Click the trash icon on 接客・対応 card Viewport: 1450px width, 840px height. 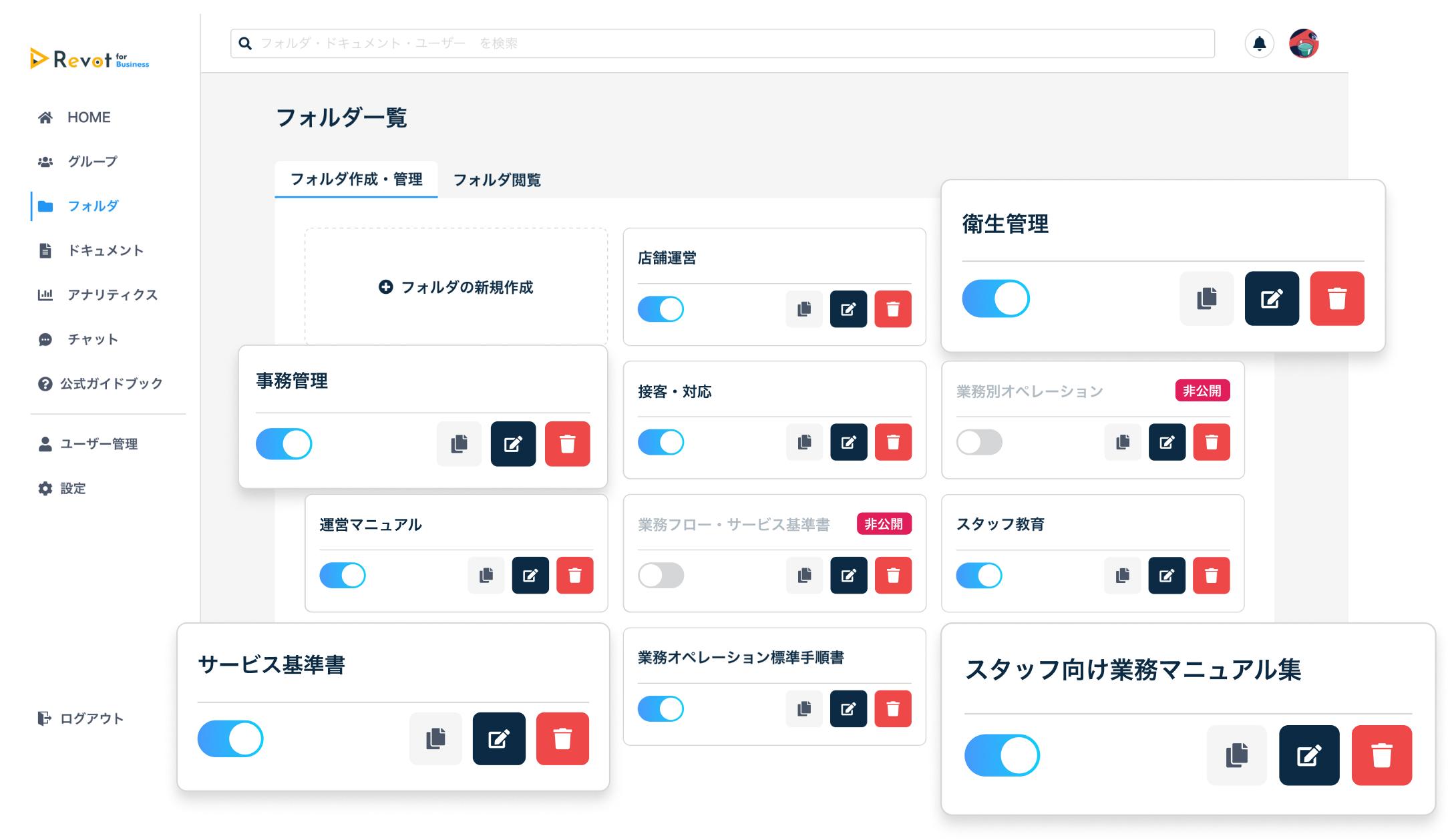point(893,442)
